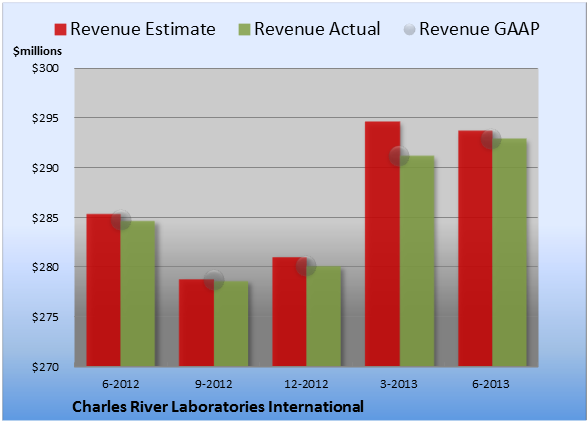Select the red estimate bar for 3-2013
The height and width of the screenshot is (422, 588).
(x=382, y=244)
